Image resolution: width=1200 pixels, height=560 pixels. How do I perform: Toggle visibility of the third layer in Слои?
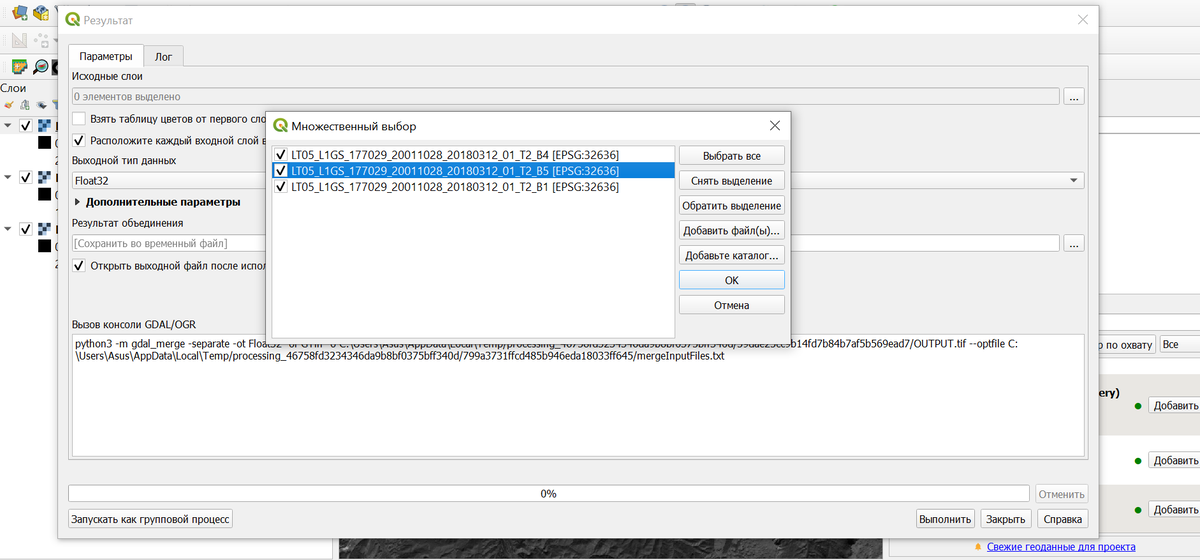pos(26,228)
